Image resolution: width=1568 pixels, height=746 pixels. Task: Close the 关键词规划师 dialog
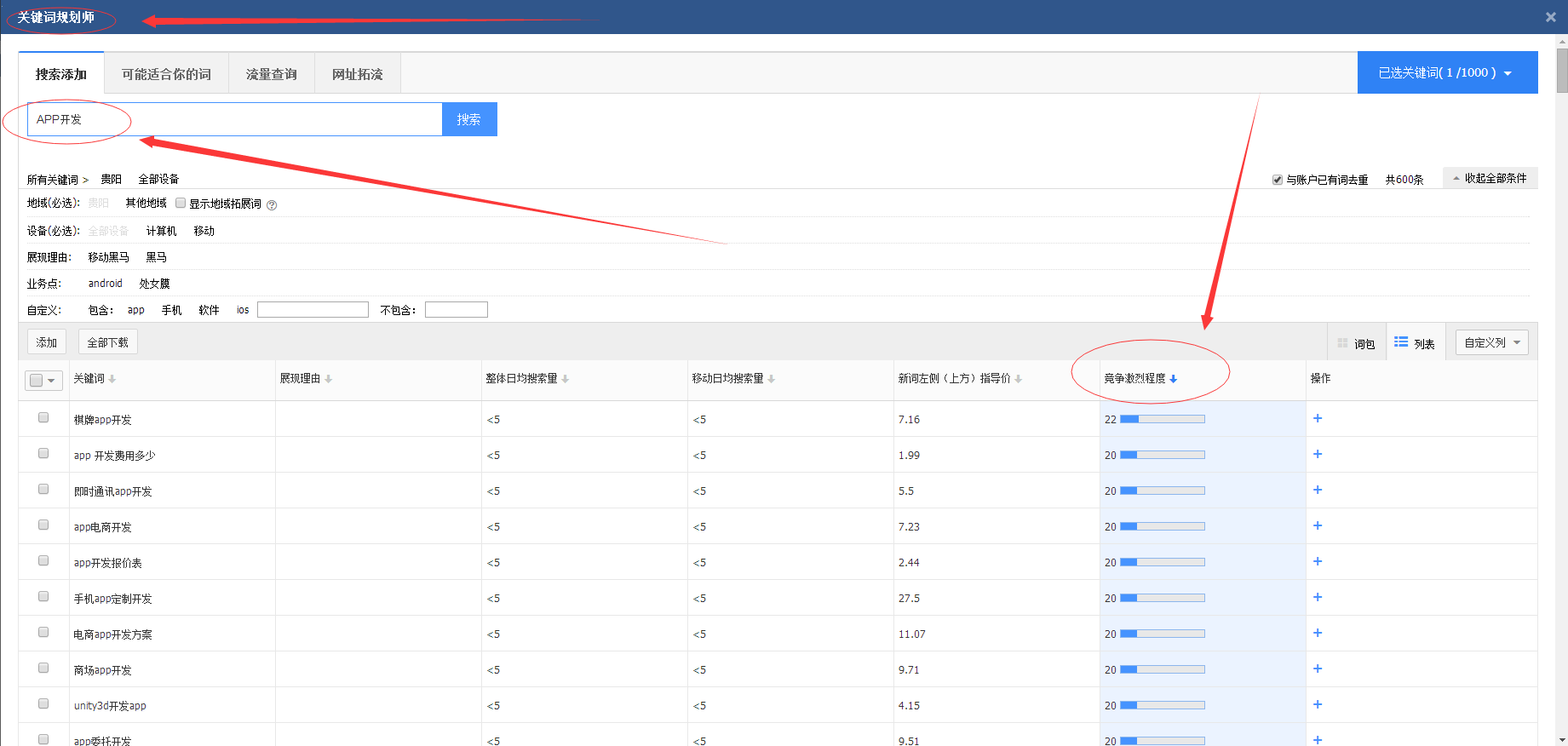(x=1550, y=17)
